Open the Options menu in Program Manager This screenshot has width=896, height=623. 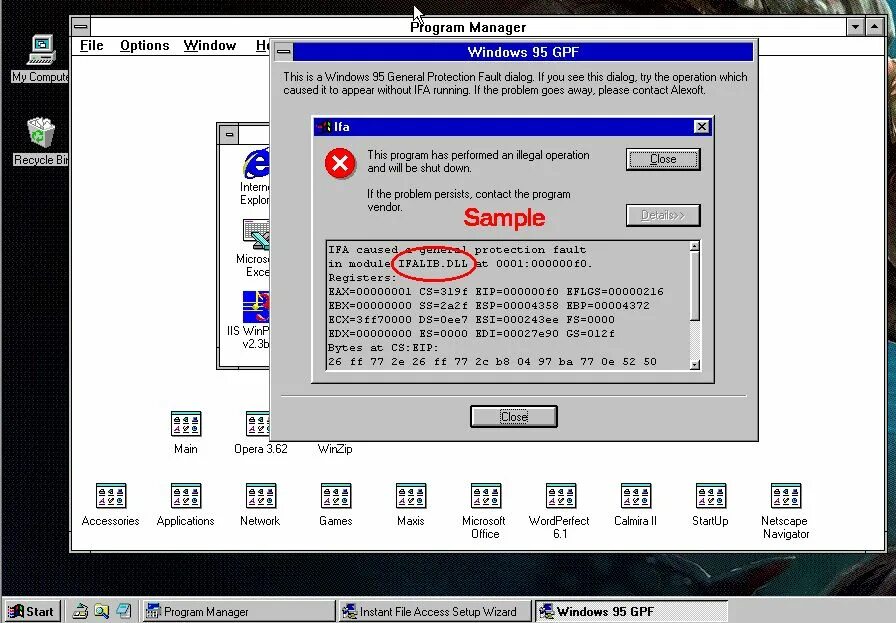tap(145, 46)
